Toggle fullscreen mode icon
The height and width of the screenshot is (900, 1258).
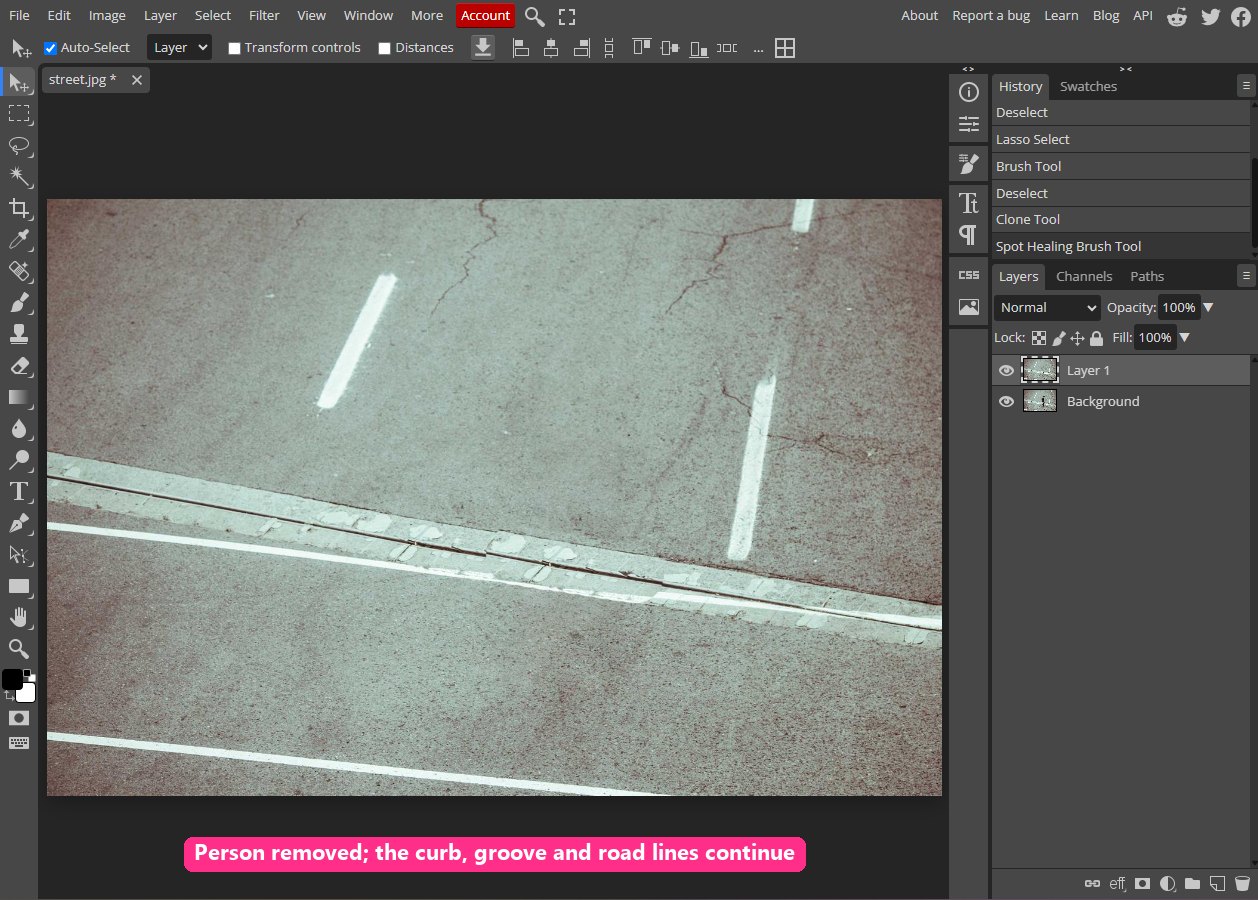(567, 16)
